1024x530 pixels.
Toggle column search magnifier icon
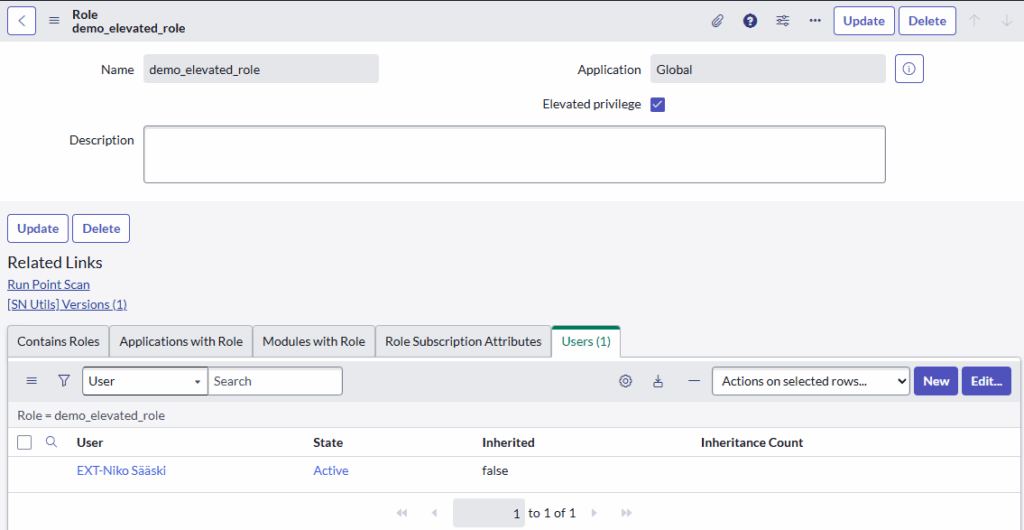point(51,443)
